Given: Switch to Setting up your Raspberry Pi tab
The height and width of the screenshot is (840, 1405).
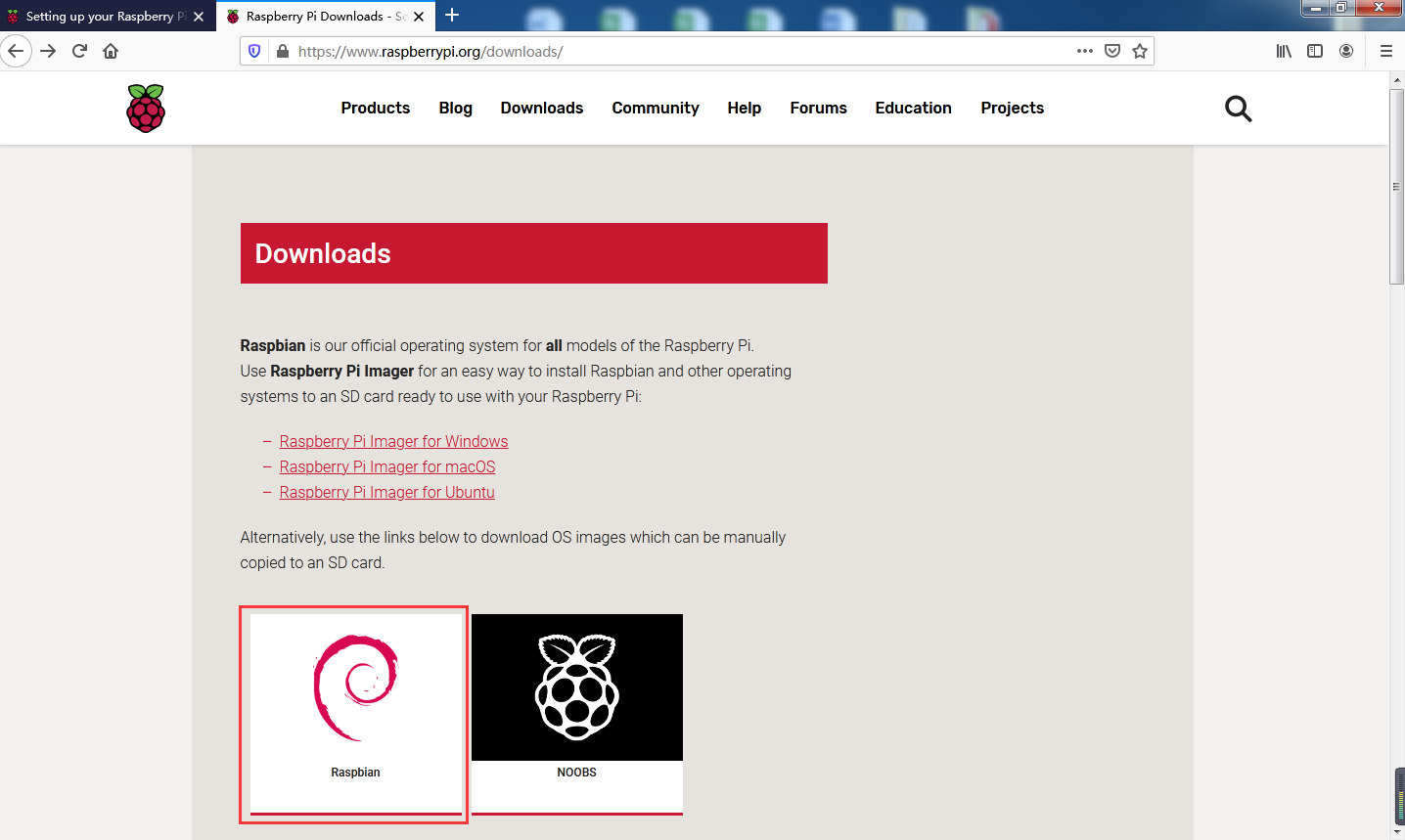Looking at the screenshot, I should point(98,17).
